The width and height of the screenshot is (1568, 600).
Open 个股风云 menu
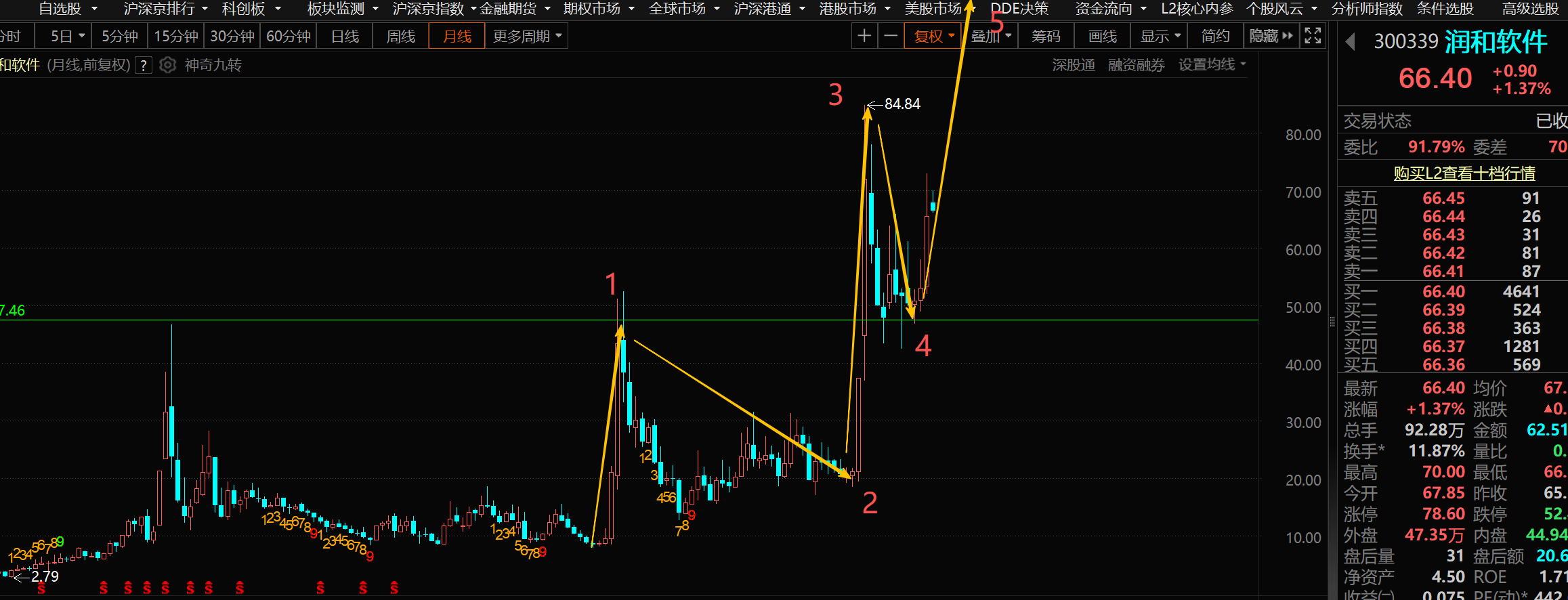[1281, 9]
